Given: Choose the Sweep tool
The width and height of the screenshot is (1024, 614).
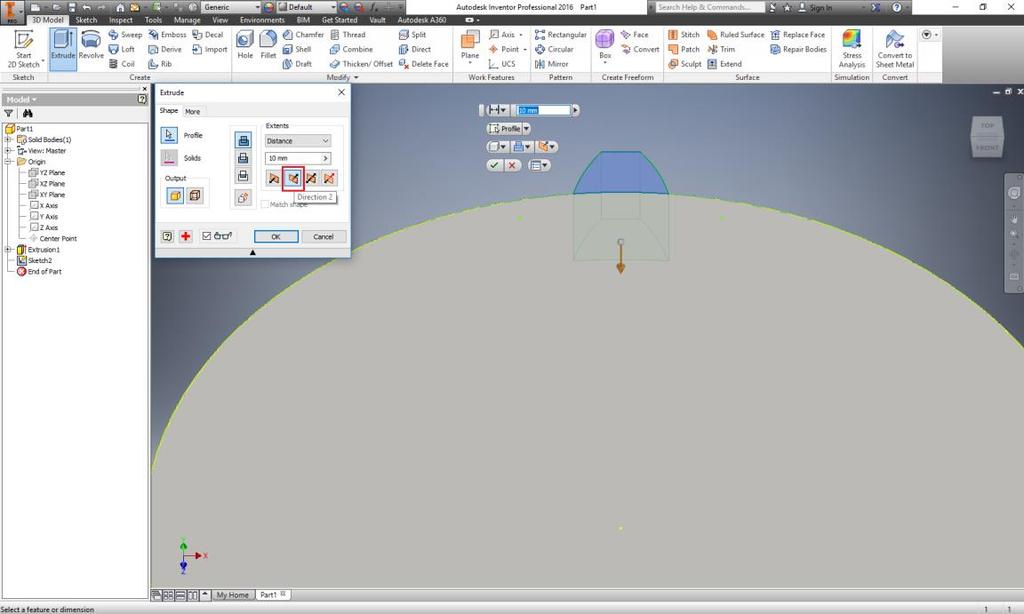Looking at the screenshot, I should click(125, 35).
